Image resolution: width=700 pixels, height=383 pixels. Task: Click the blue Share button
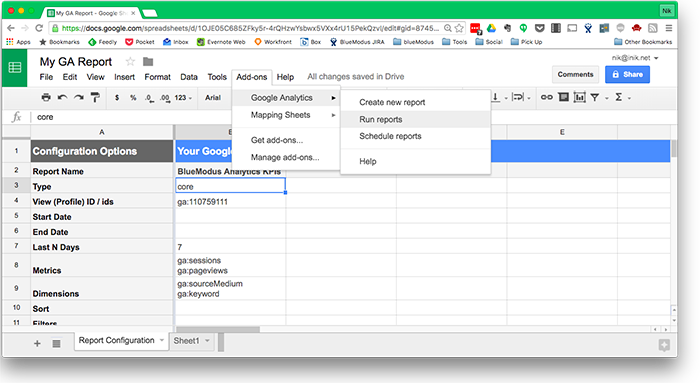(x=627, y=75)
